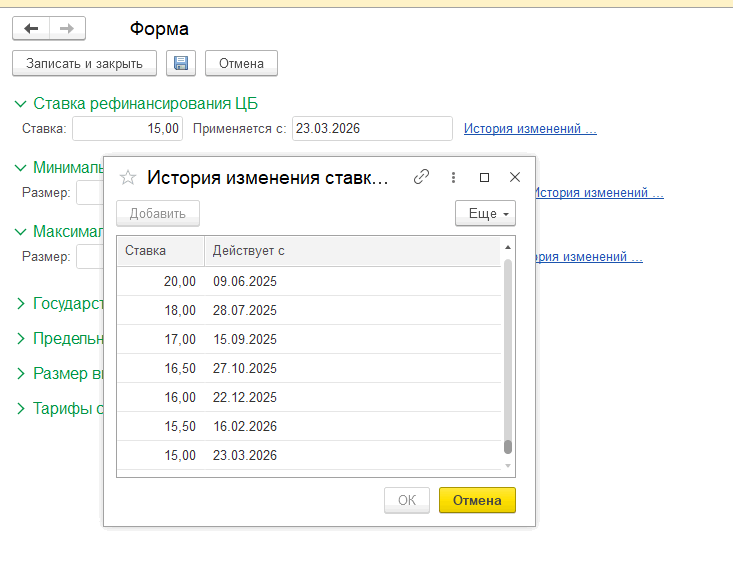Select date cell 27.10.2025
This screenshot has height=562, width=733.
(x=352, y=368)
